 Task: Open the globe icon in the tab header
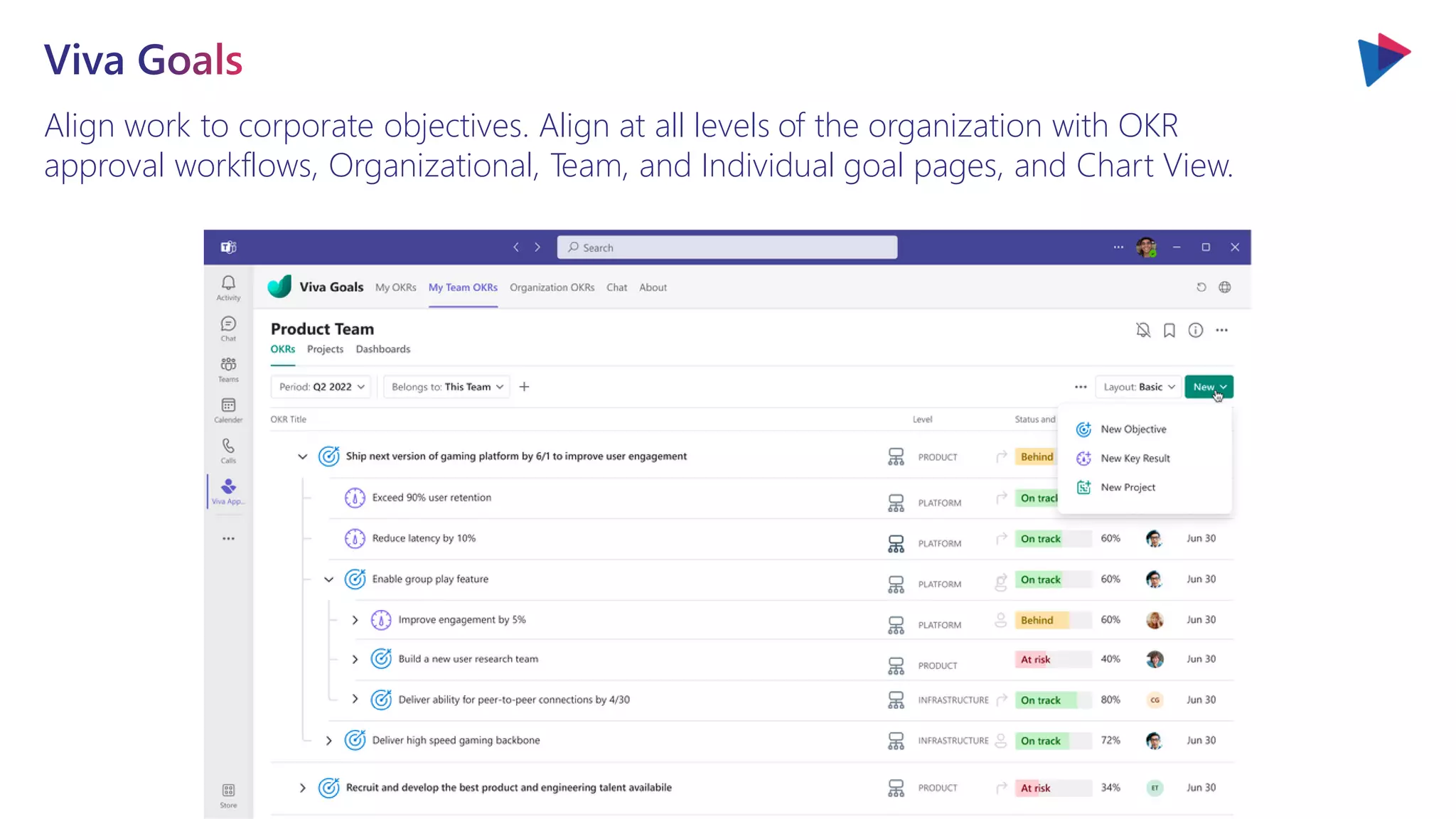click(1225, 287)
